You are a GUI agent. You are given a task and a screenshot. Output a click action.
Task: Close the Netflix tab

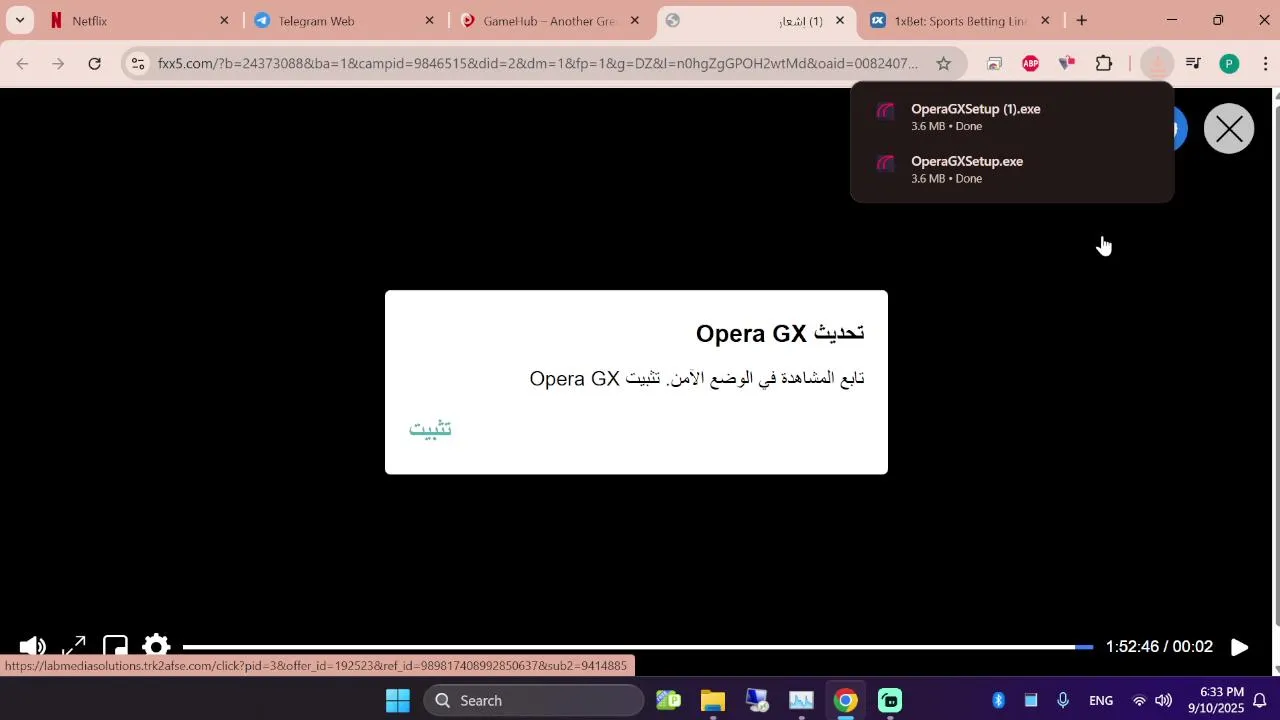tap(224, 20)
